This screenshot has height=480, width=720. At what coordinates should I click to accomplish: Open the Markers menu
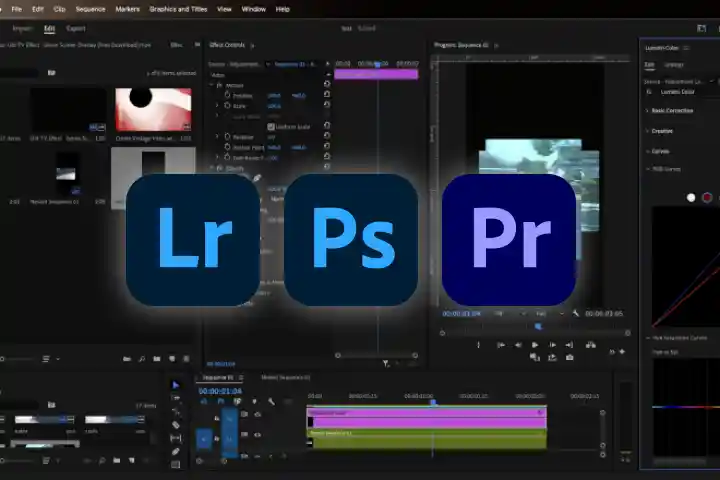(x=127, y=9)
